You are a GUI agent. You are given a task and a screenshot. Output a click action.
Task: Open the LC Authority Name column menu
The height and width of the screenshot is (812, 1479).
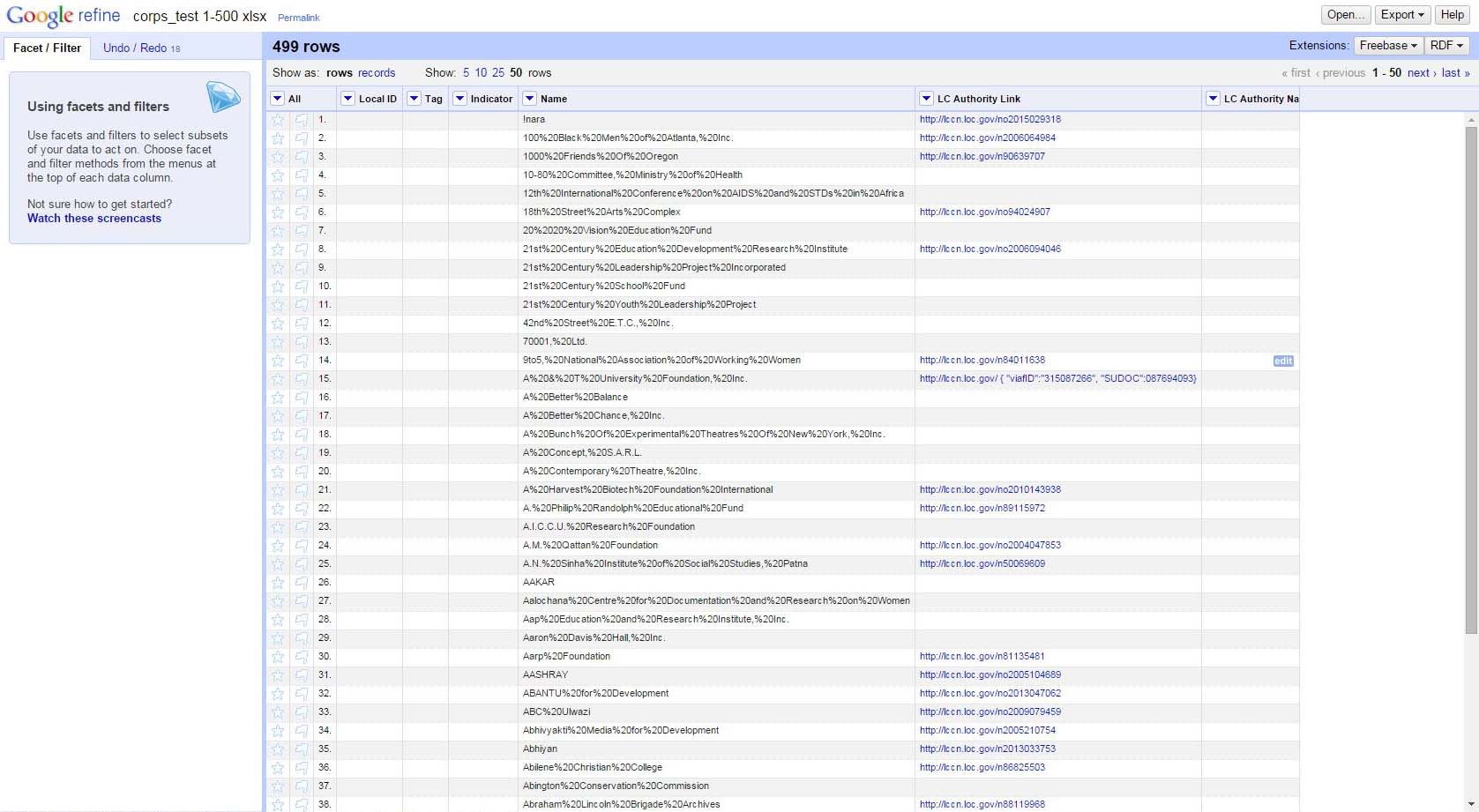tap(1213, 99)
